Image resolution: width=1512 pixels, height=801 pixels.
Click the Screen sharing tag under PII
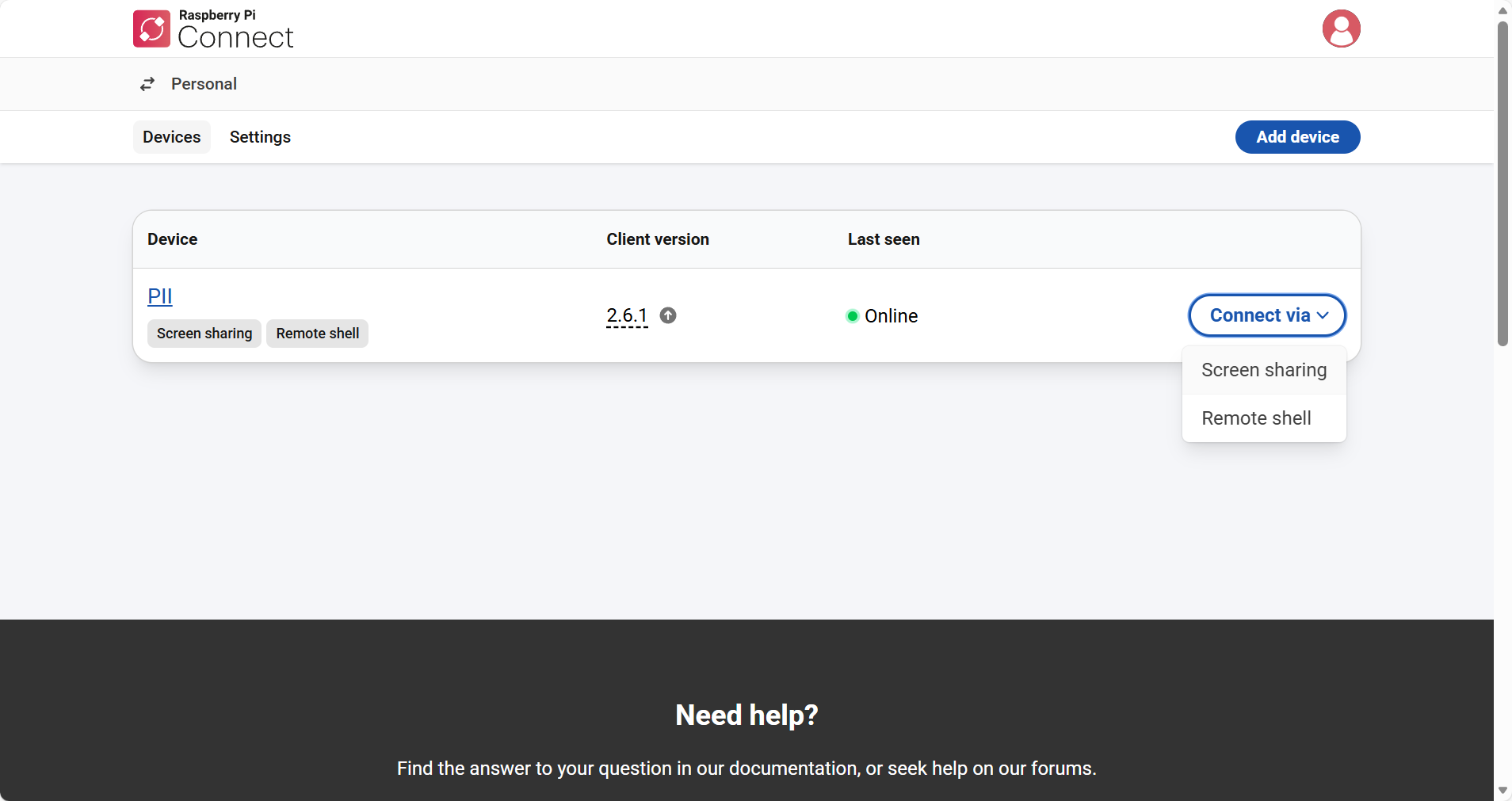point(204,334)
